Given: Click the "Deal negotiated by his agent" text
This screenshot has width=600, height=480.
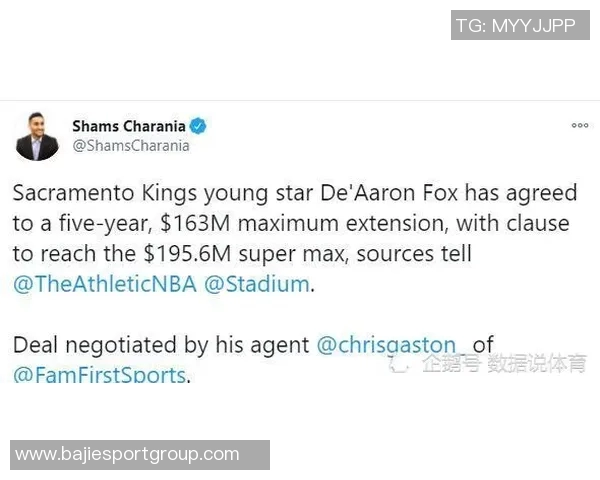Looking at the screenshot, I should coord(161,346).
